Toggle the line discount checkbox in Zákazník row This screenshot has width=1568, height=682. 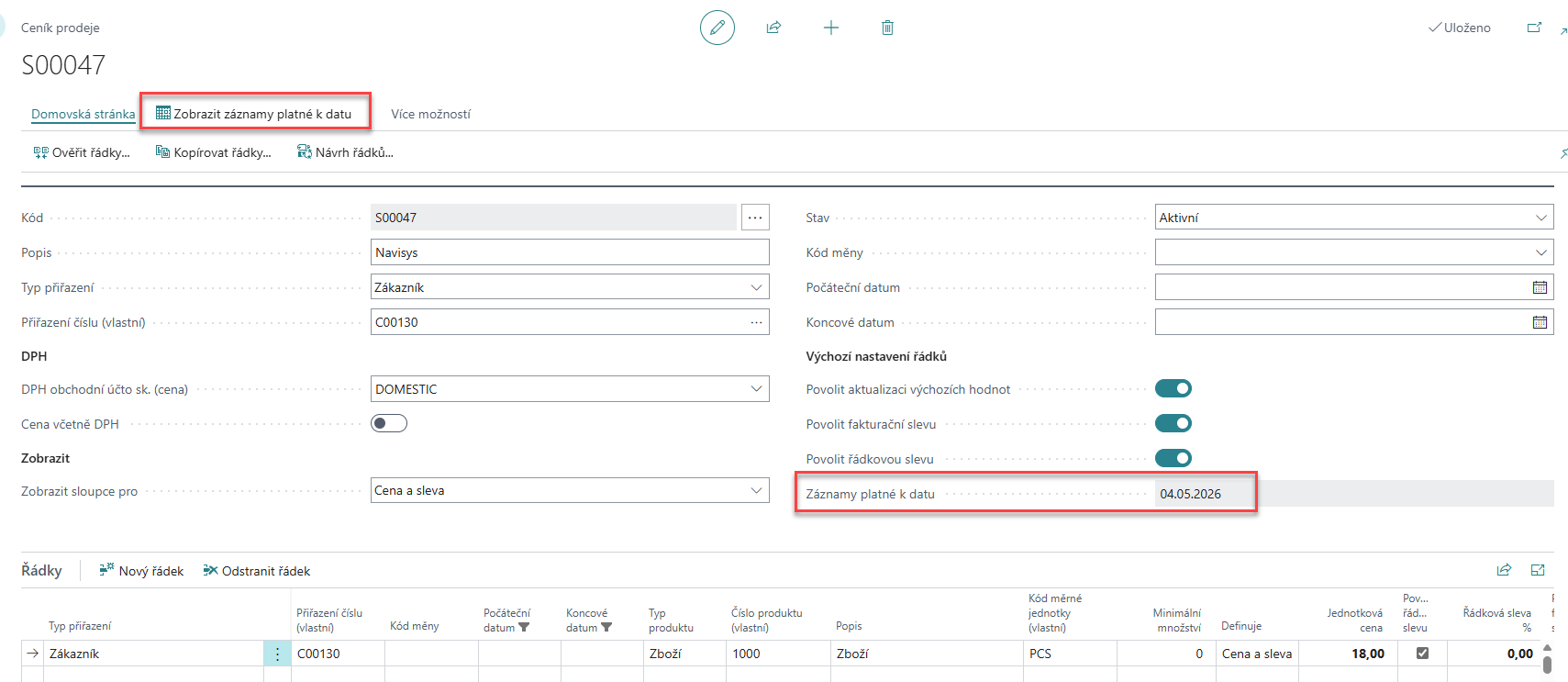click(x=1422, y=653)
